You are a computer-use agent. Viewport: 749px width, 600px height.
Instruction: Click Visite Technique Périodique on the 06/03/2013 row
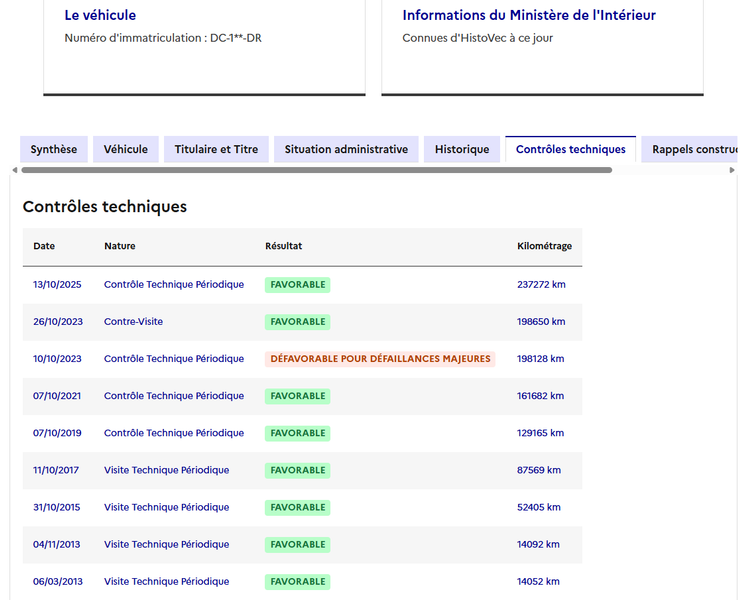coord(167,582)
